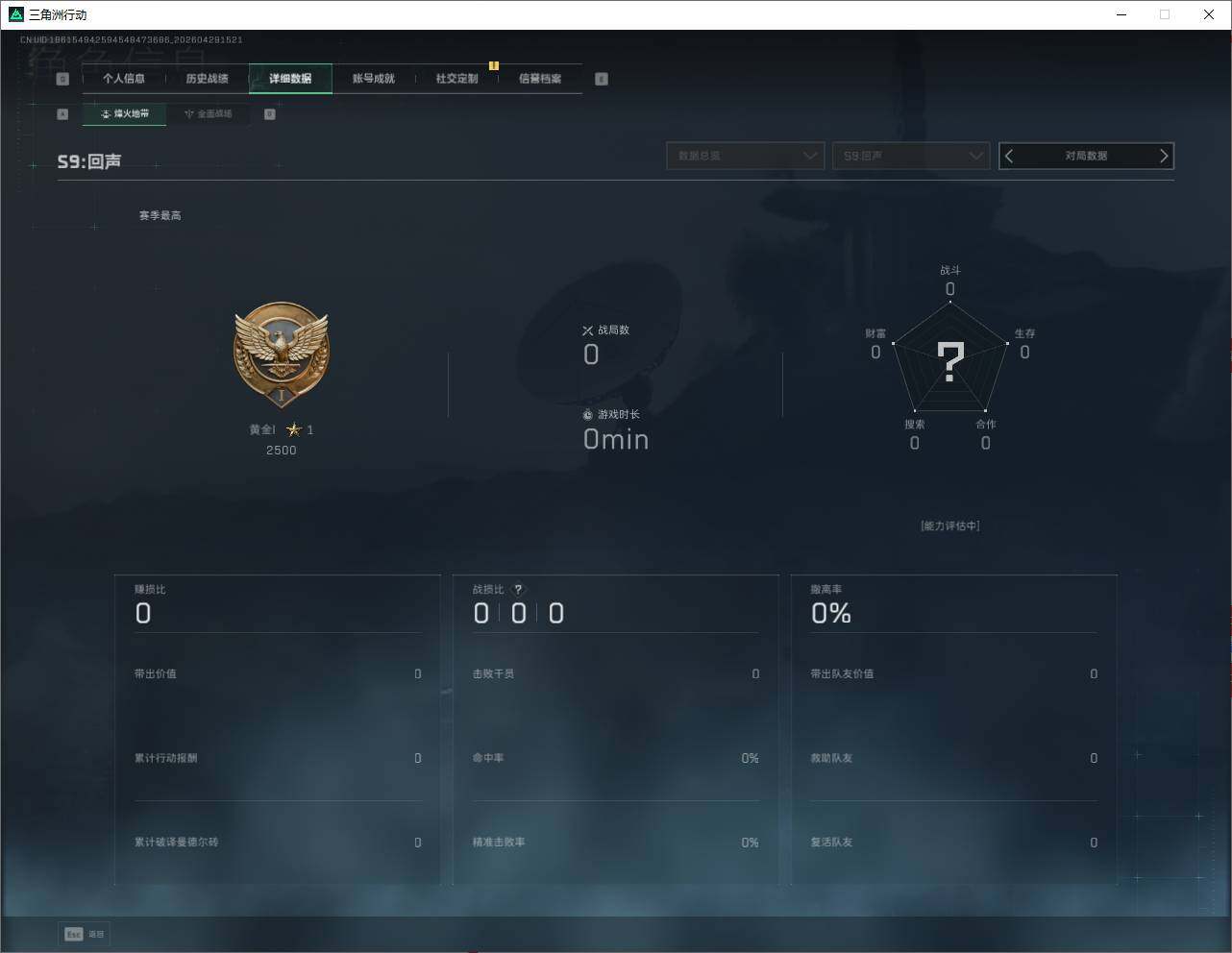Viewport: 1232px width, 953px height.
Task: Click the A key hint beside 烽火地带
Action: point(62,114)
